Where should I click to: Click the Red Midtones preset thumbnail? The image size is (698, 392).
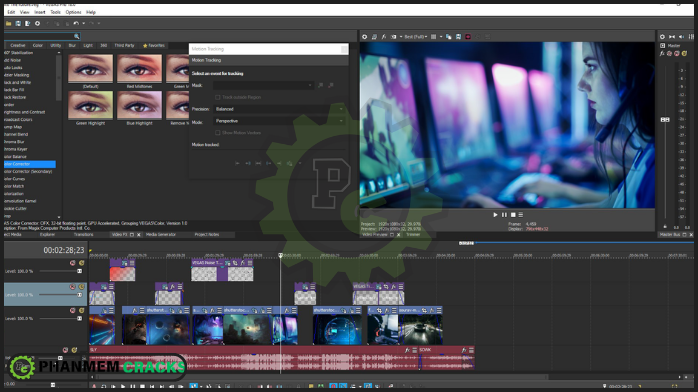tap(139, 69)
